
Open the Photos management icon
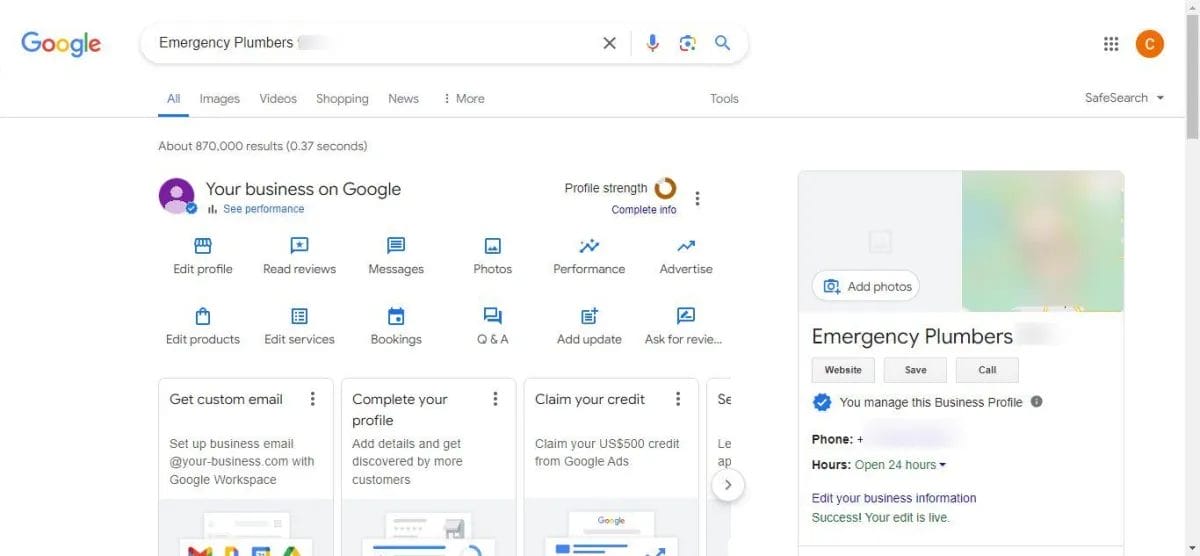(x=492, y=246)
